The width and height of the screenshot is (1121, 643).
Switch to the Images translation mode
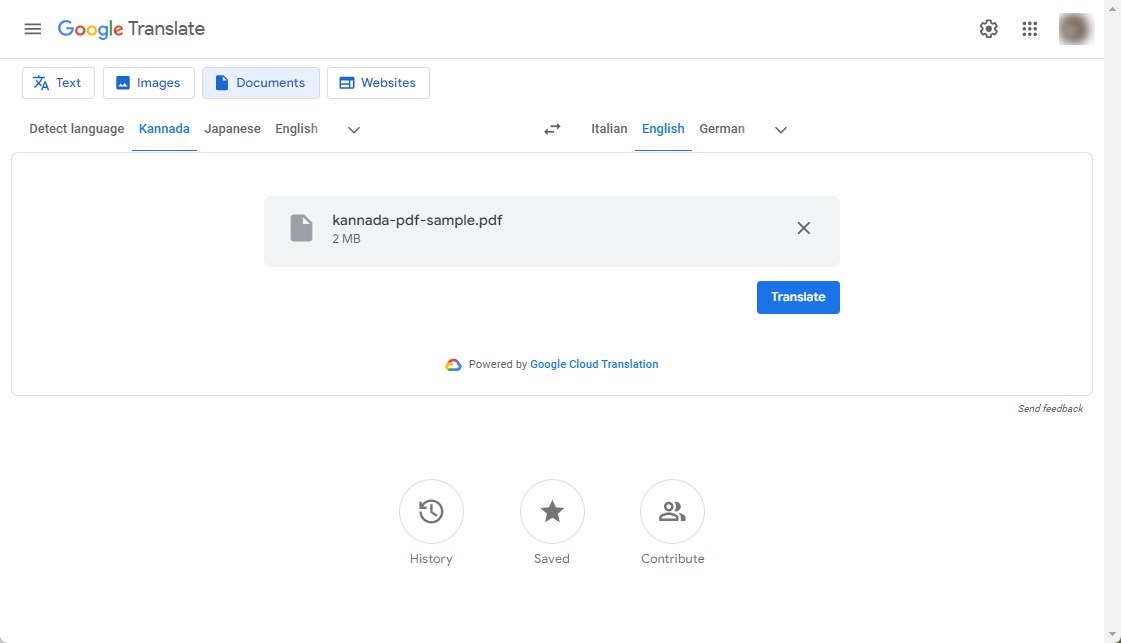click(148, 82)
